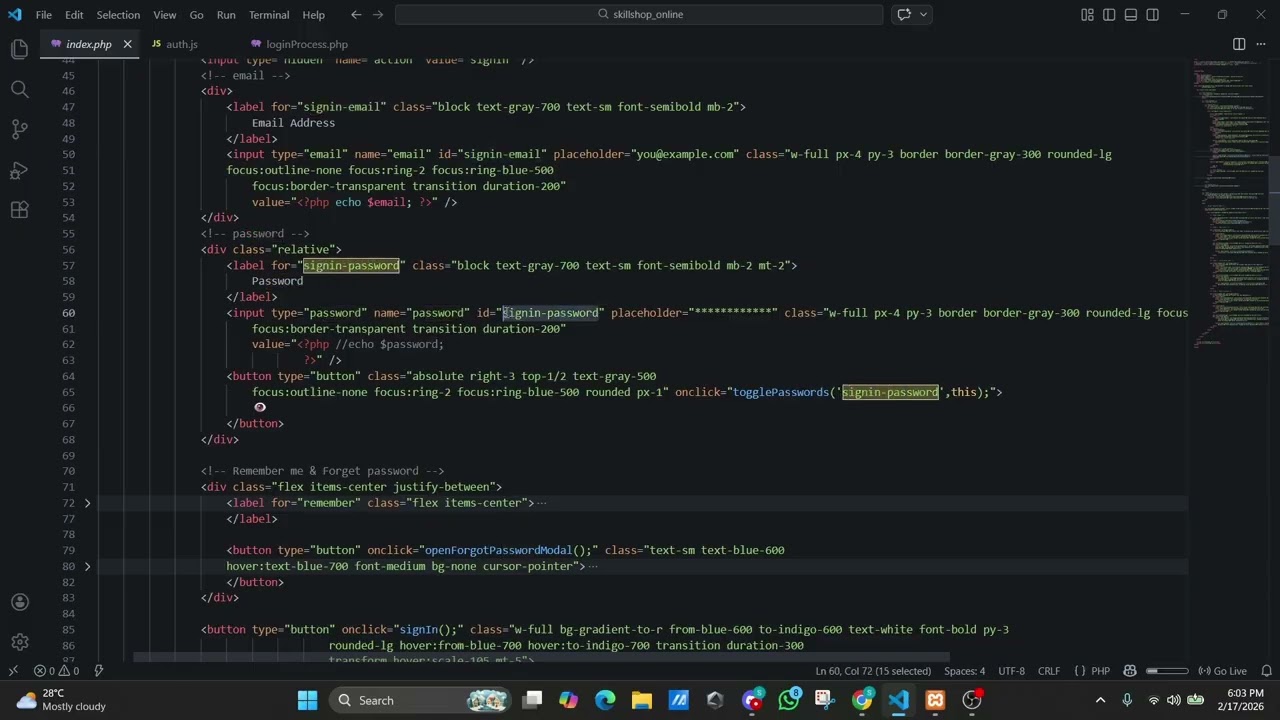Open the Manage gear icon
Viewport: 1280px width, 720px height.
click(19, 642)
